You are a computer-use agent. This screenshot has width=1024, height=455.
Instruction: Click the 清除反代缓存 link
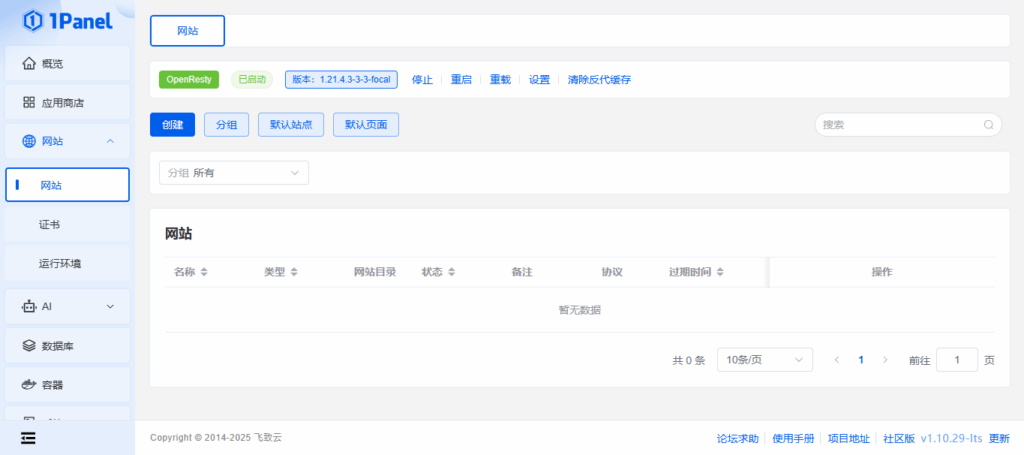tap(599, 80)
